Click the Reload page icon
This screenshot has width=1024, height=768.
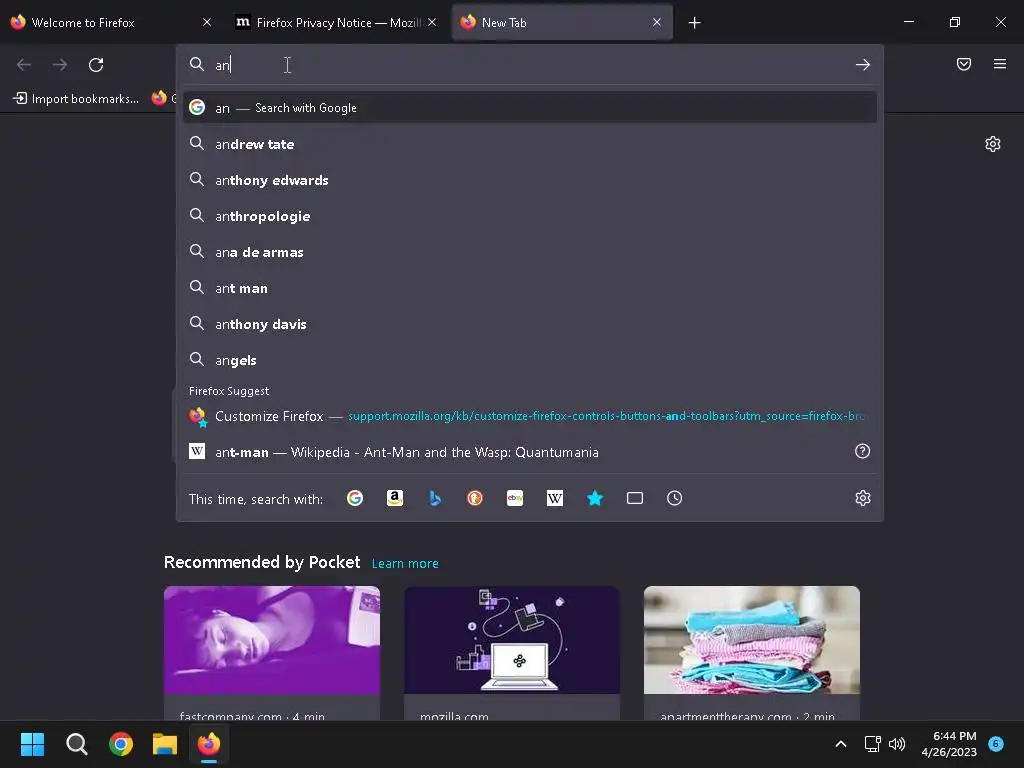tap(96, 65)
